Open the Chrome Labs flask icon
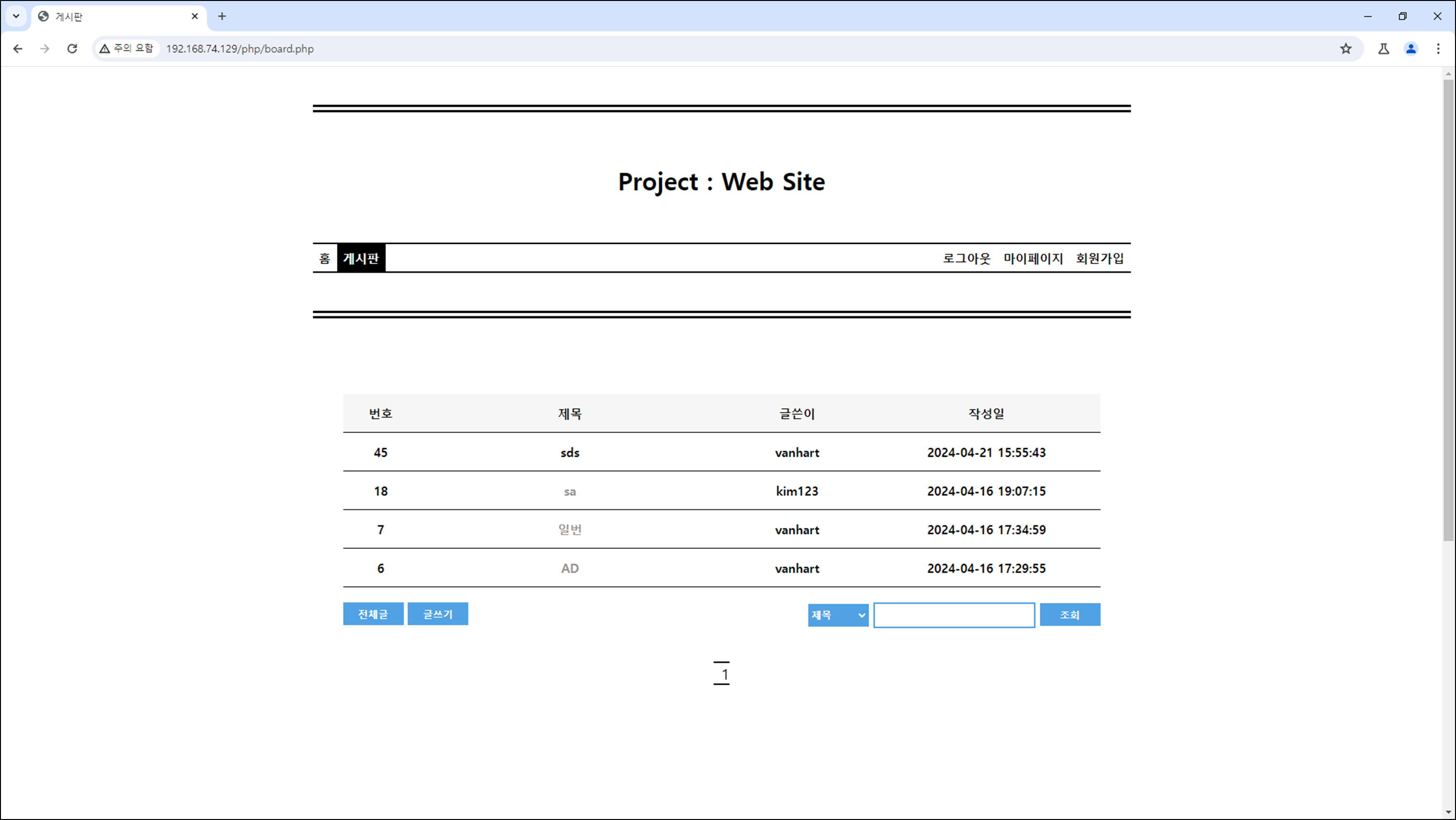Viewport: 1456px width, 820px height. tap(1384, 48)
